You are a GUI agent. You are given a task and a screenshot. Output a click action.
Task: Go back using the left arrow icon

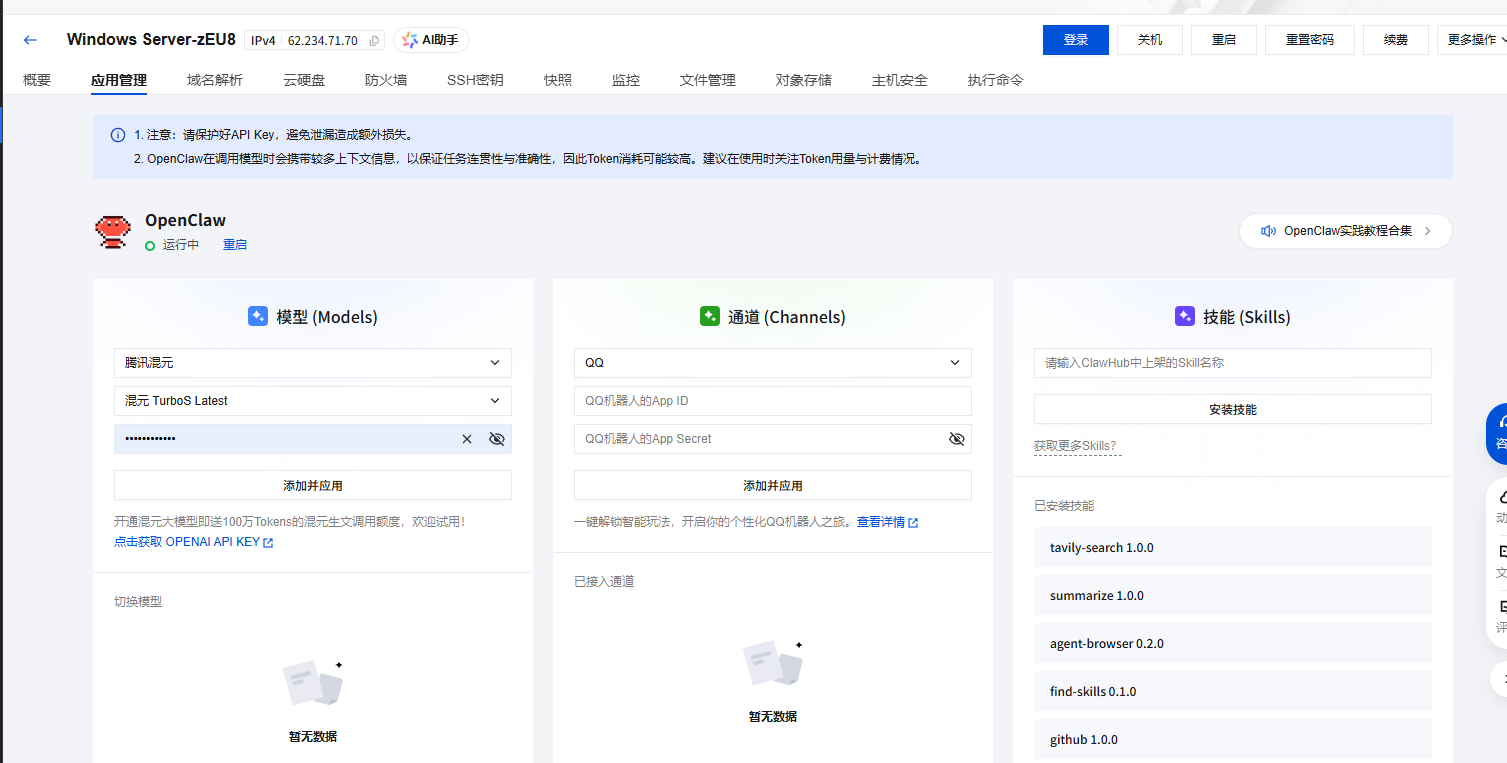pyautogui.click(x=30, y=40)
